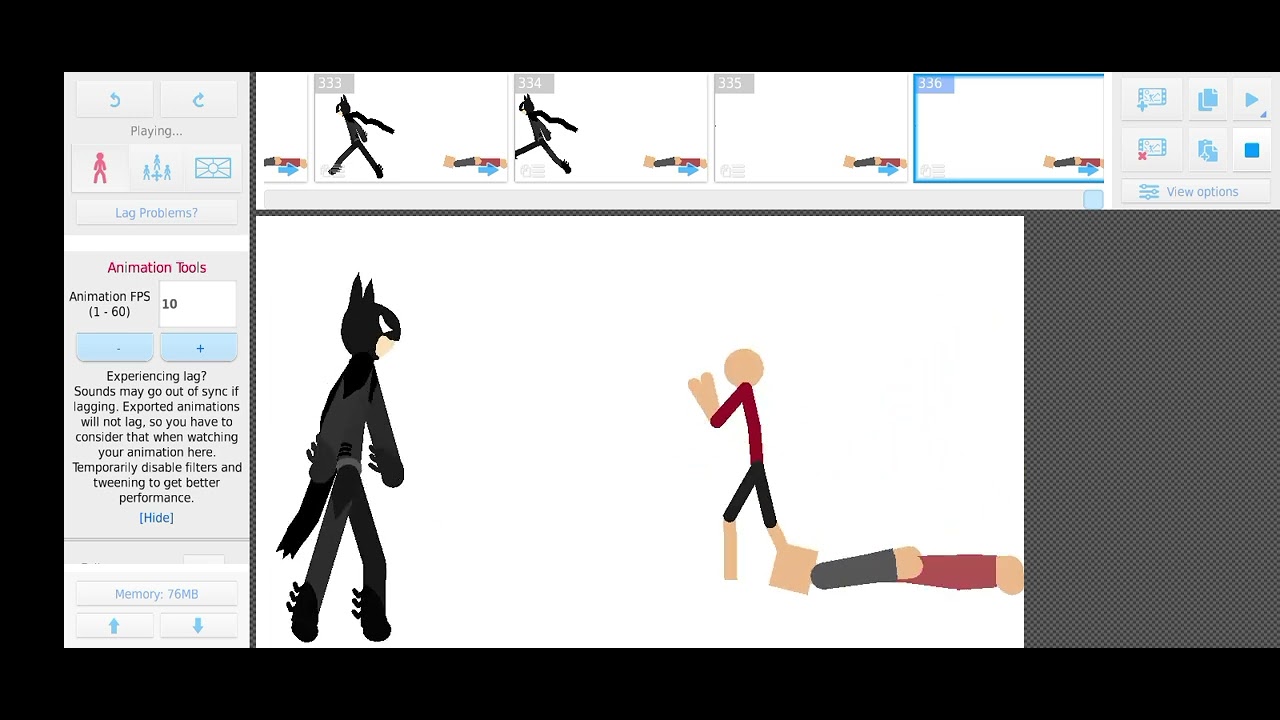Edit the Animation FPS value field
This screenshot has width=1280, height=720.
pos(198,304)
